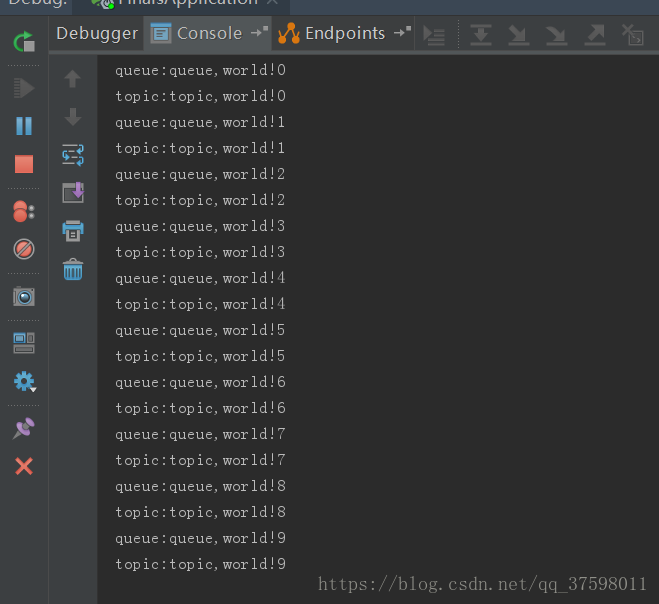
Task: Rerun the application with the green arrow icon
Action: 24,42
